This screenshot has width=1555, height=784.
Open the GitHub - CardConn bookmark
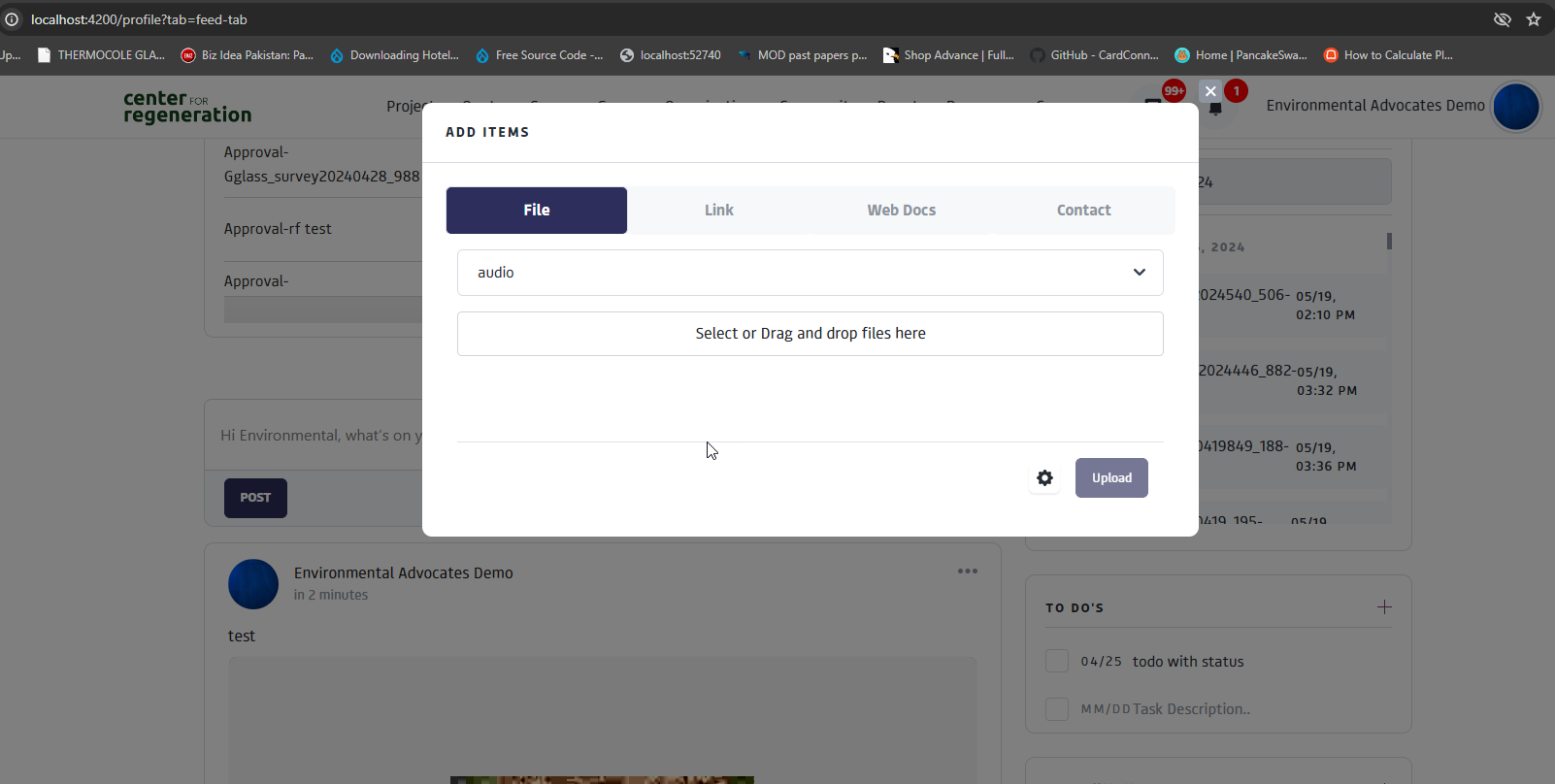pos(1095,55)
